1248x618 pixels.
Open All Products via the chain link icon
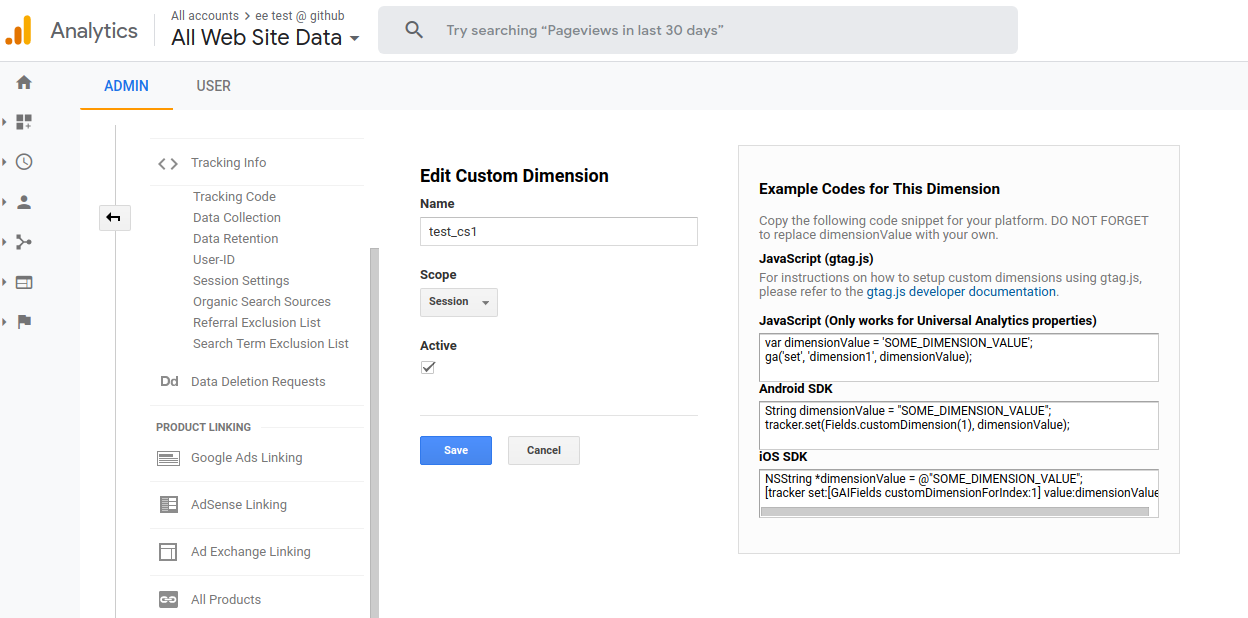[168, 599]
